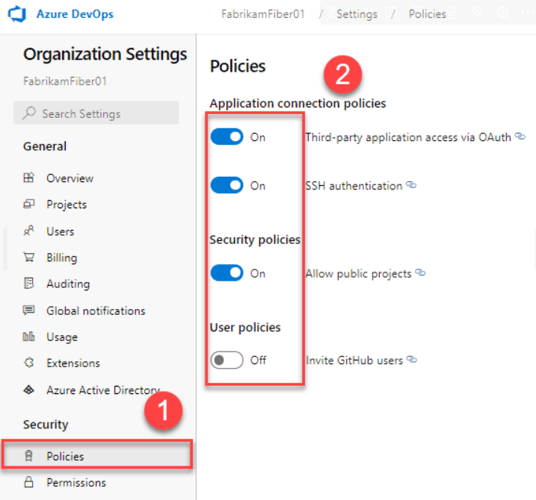
Task: Click the General section heading
Action: [x=45, y=146]
